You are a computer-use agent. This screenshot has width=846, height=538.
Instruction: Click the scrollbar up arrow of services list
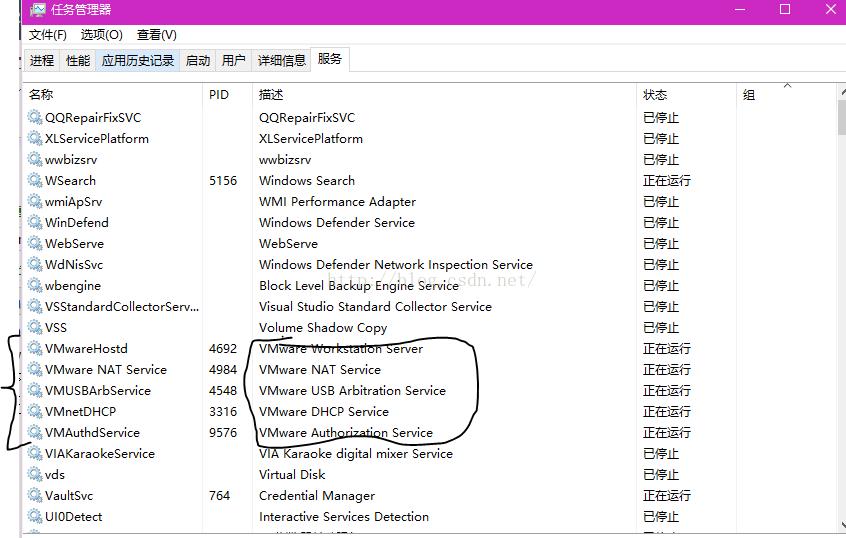pyautogui.click(x=842, y=92)
